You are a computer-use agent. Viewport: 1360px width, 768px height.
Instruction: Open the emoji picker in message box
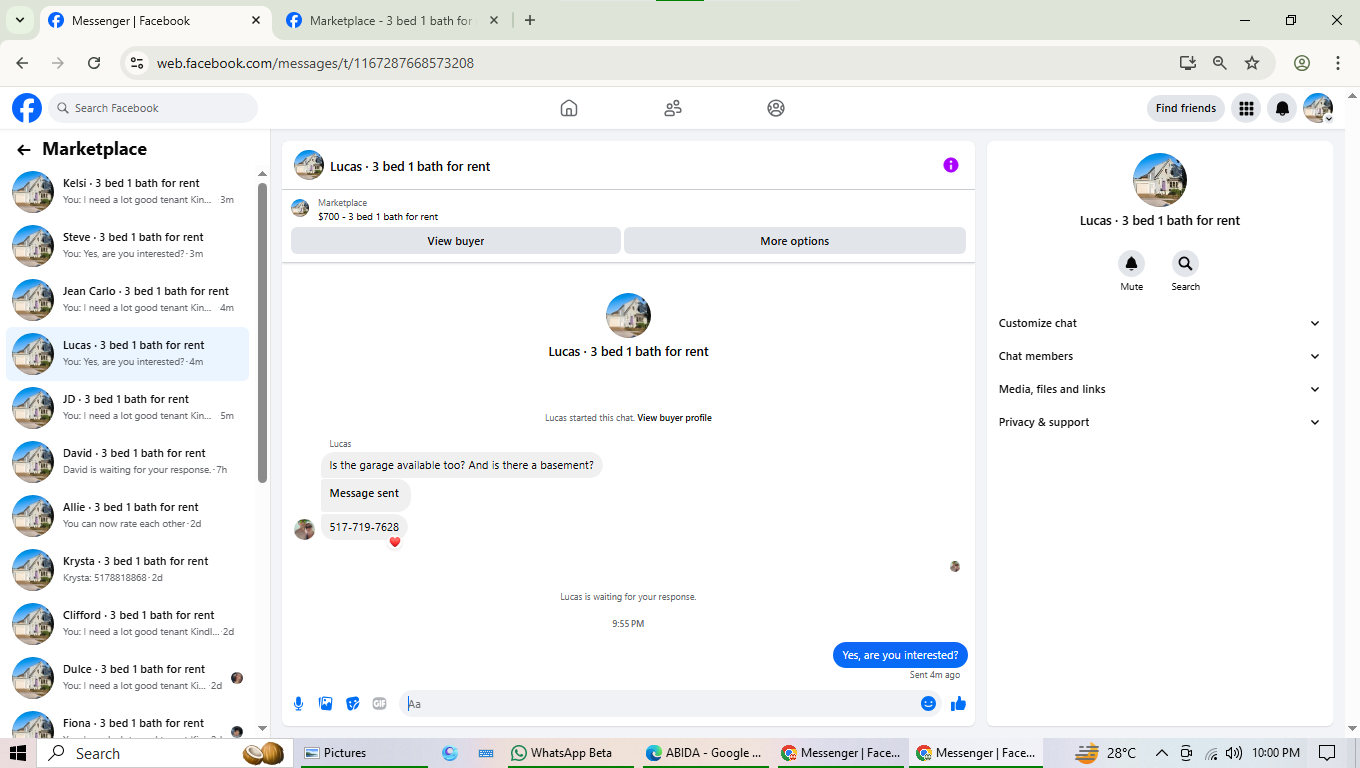click(x=928, y=704)
